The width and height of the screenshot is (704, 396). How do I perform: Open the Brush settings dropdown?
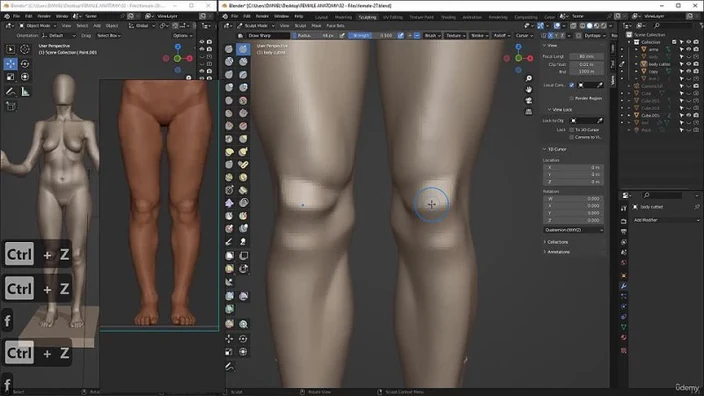(x=432, y=35)
